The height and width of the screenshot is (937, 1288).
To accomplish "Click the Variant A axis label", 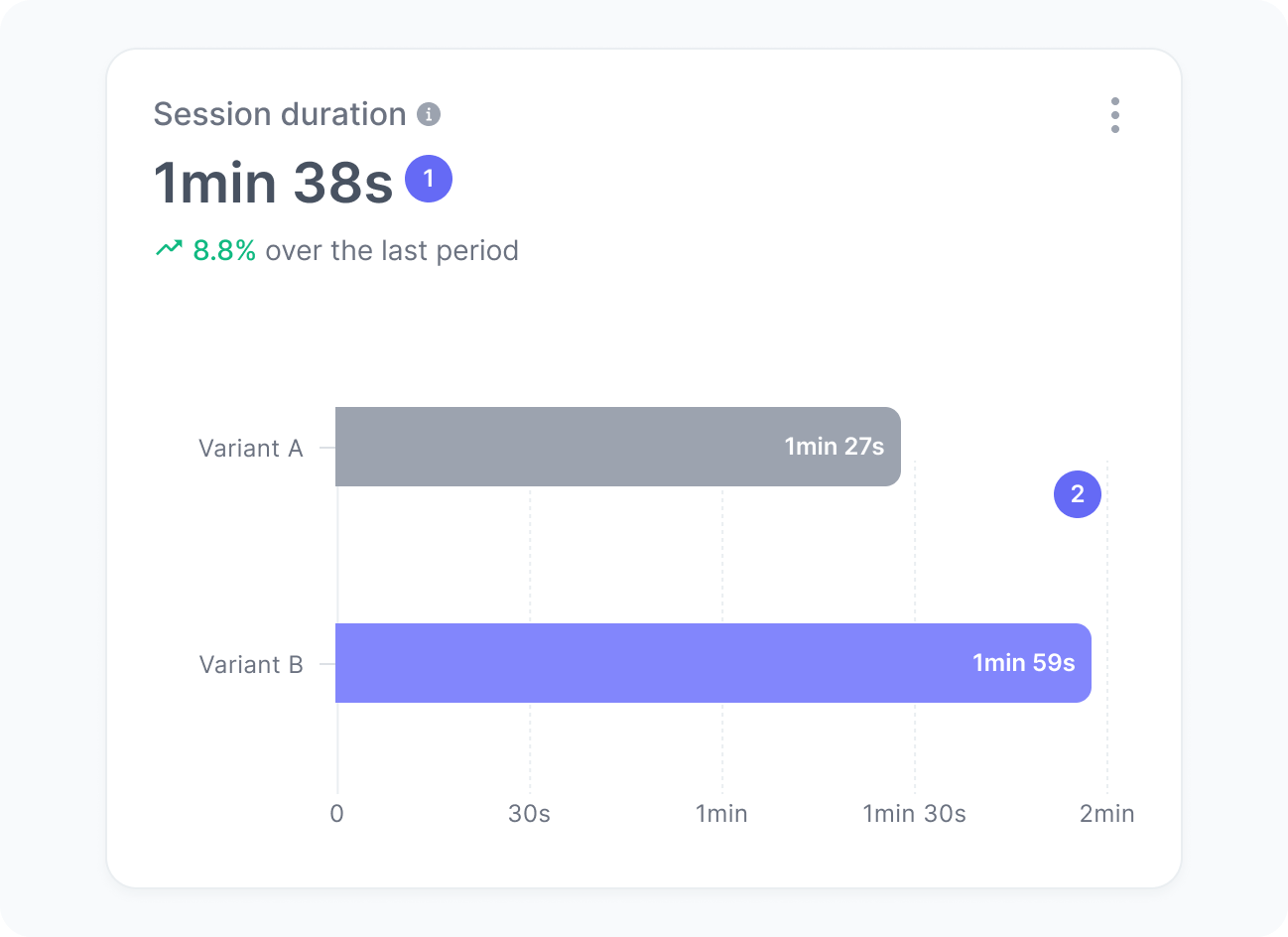I will (251, 448).
